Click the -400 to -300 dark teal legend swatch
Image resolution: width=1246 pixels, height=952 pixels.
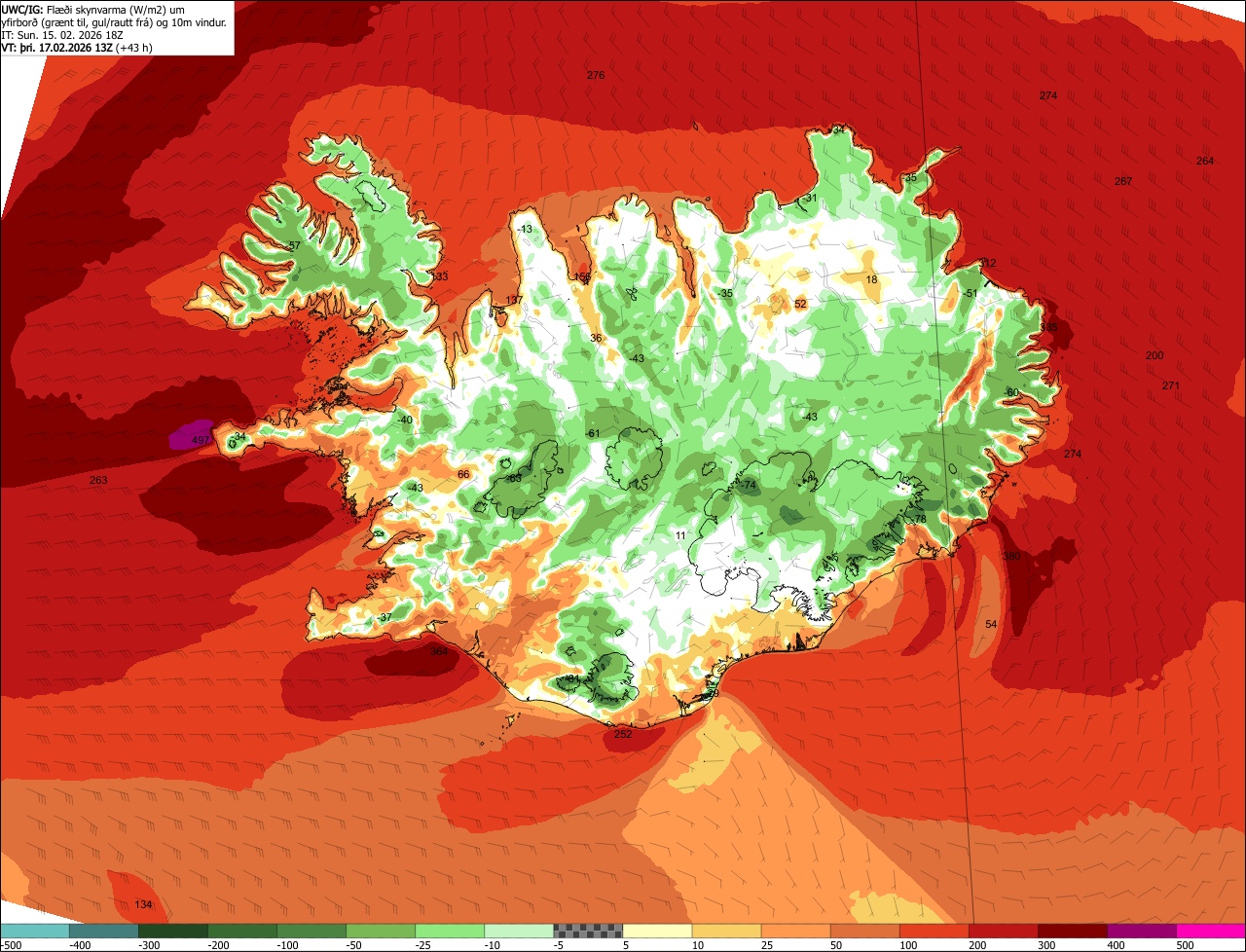pos(104,931)
